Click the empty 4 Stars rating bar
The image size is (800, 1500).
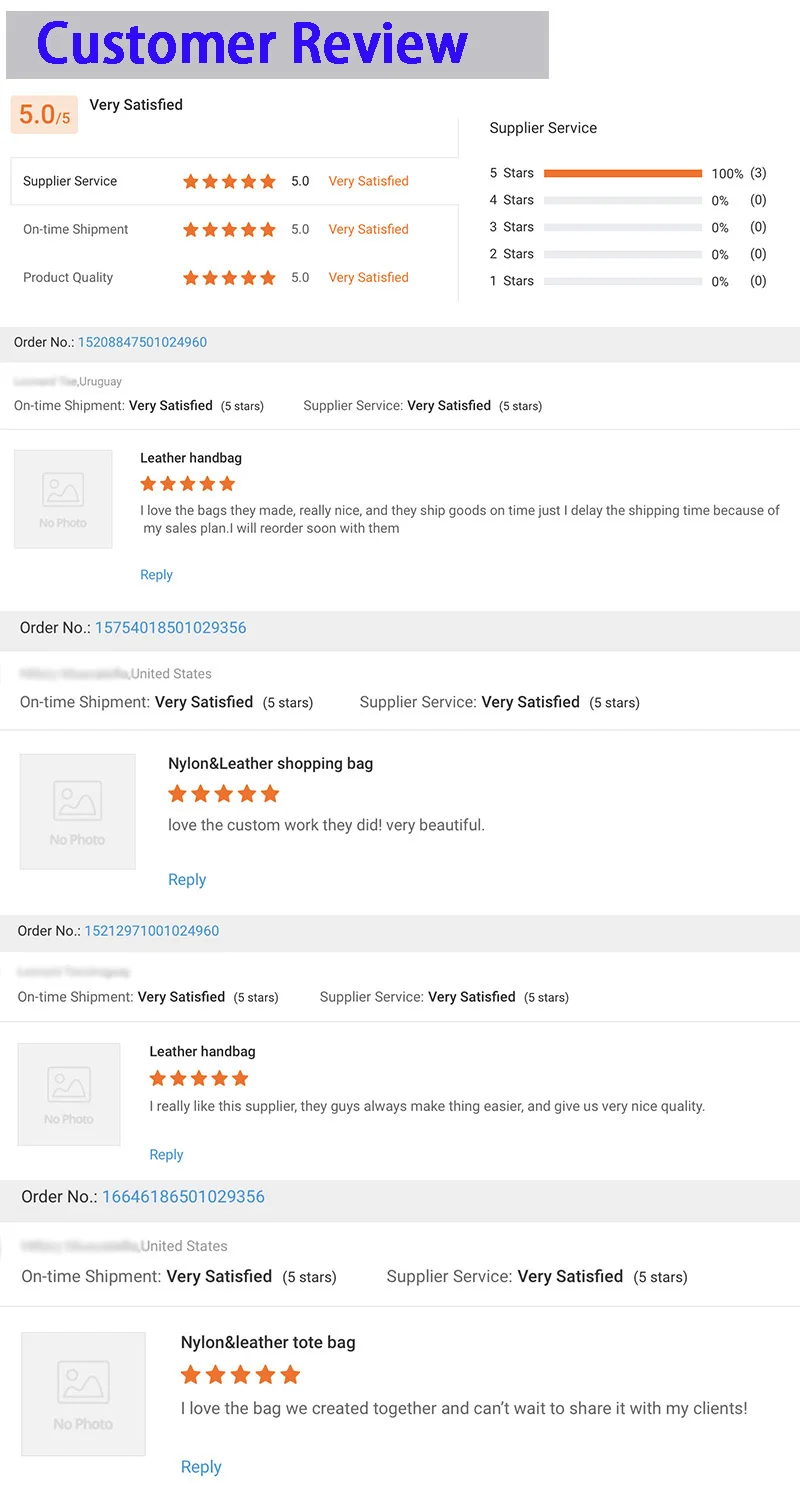622,200
